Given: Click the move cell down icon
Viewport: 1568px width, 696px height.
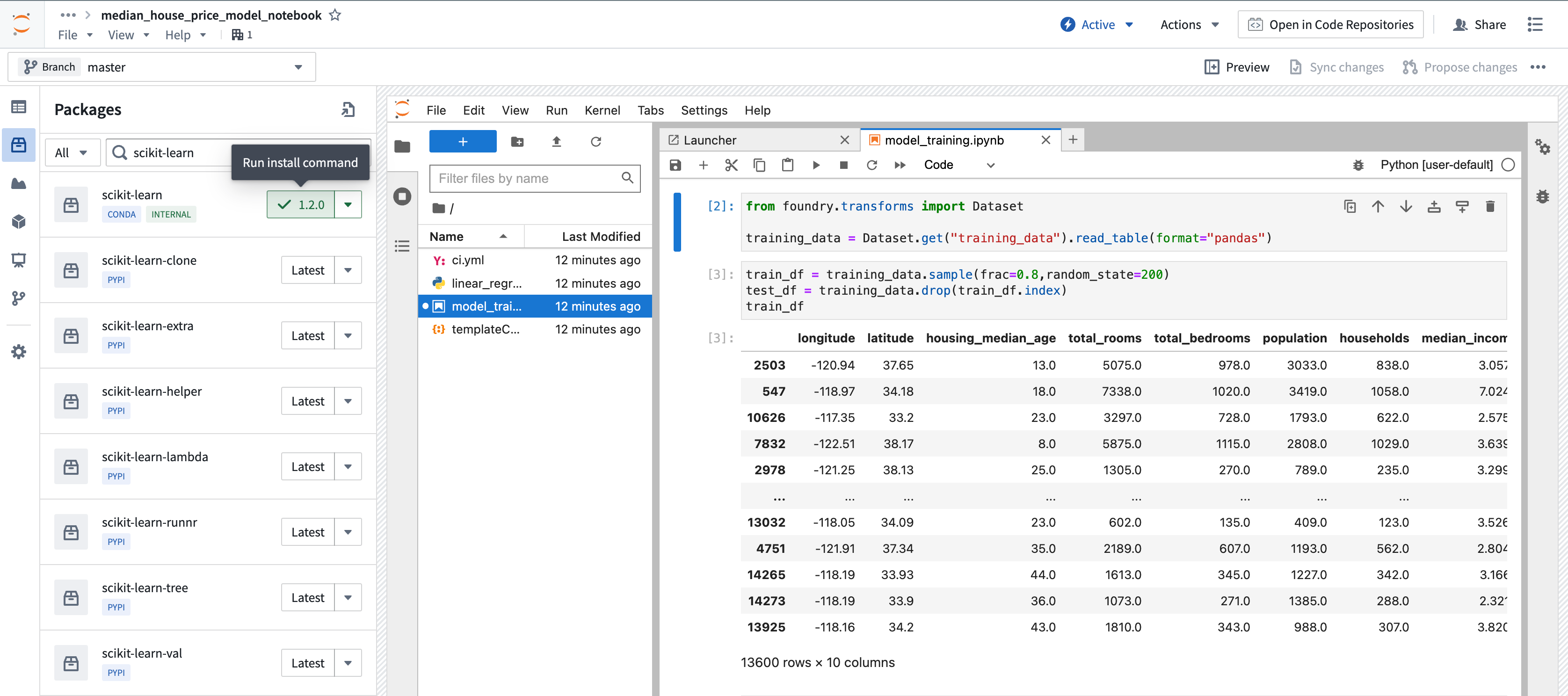Looking at the screenshot, I should pyautogui.click(x=1405, y=208).
